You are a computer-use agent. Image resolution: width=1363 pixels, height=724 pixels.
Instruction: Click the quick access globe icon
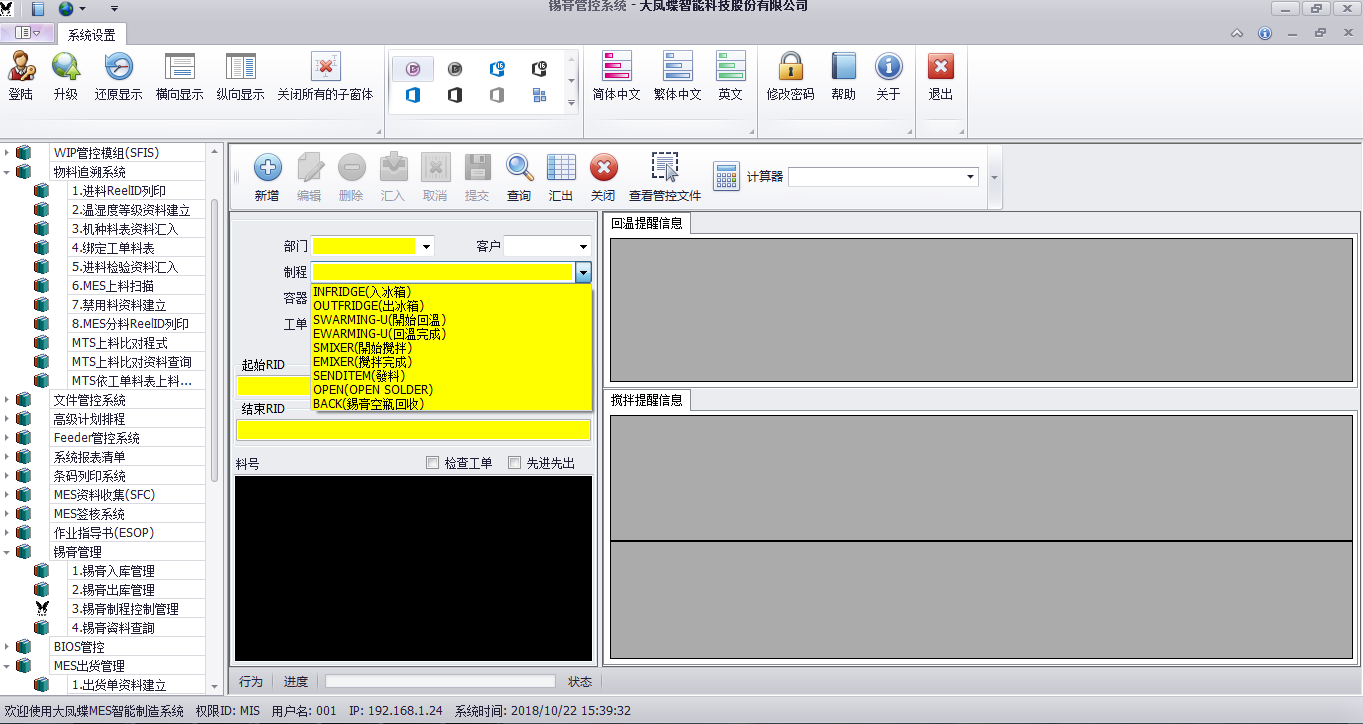68,8
